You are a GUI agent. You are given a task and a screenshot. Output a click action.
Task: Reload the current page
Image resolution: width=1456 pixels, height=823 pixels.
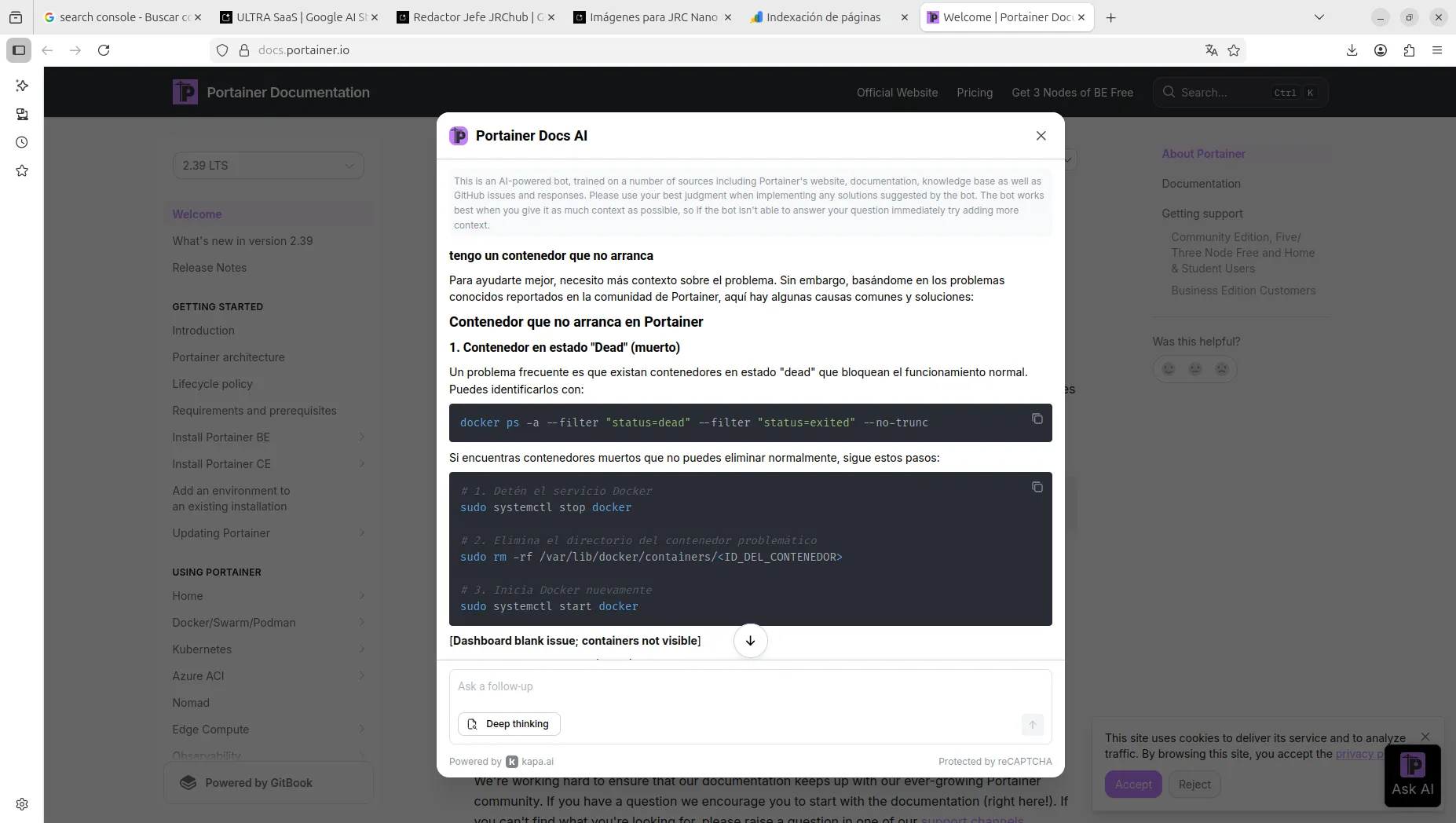click(x=104, y=50)
